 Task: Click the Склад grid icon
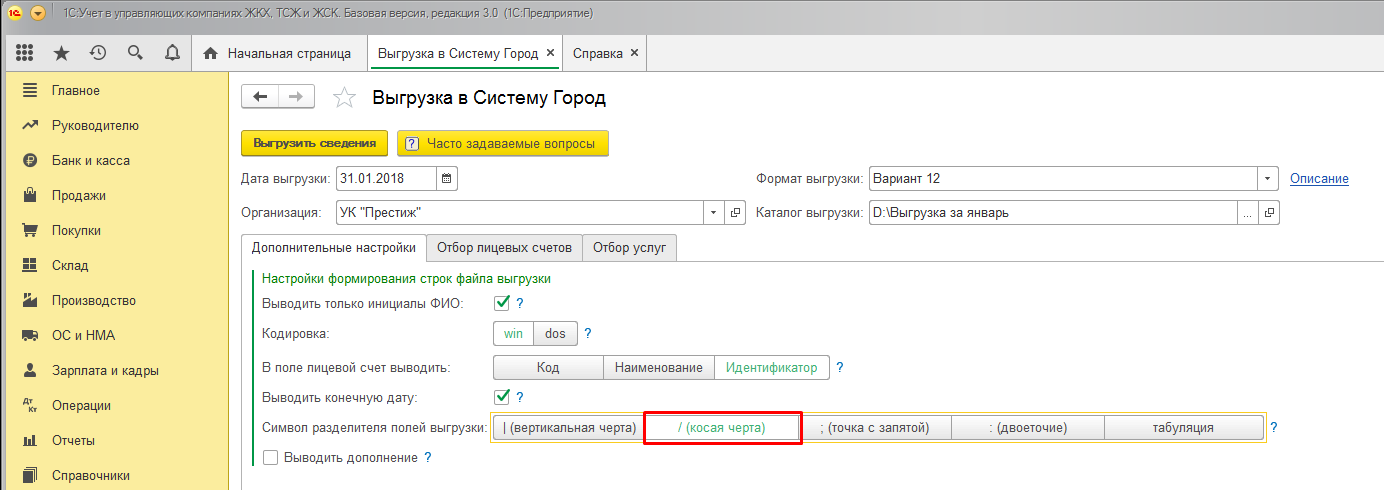point(29,265)
